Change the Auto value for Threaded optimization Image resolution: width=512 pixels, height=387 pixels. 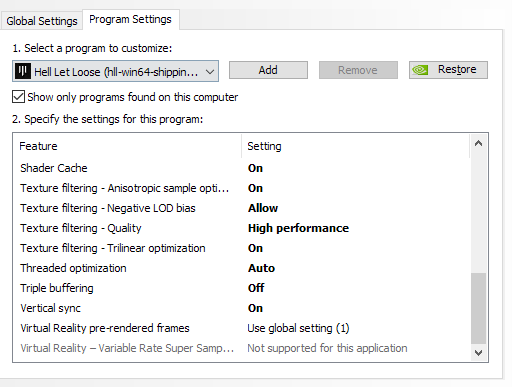pos(261,268)
